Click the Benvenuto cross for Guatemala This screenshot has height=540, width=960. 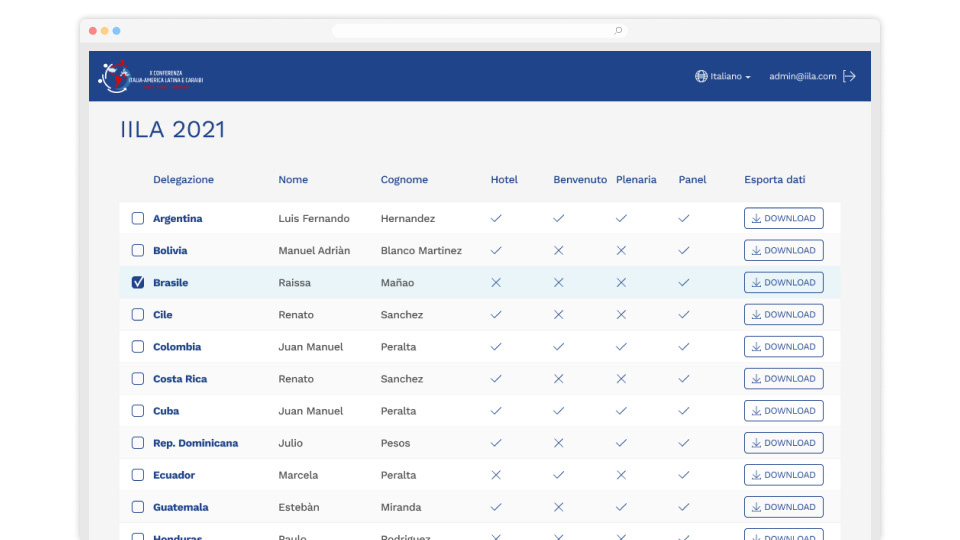tap(558, 507)
